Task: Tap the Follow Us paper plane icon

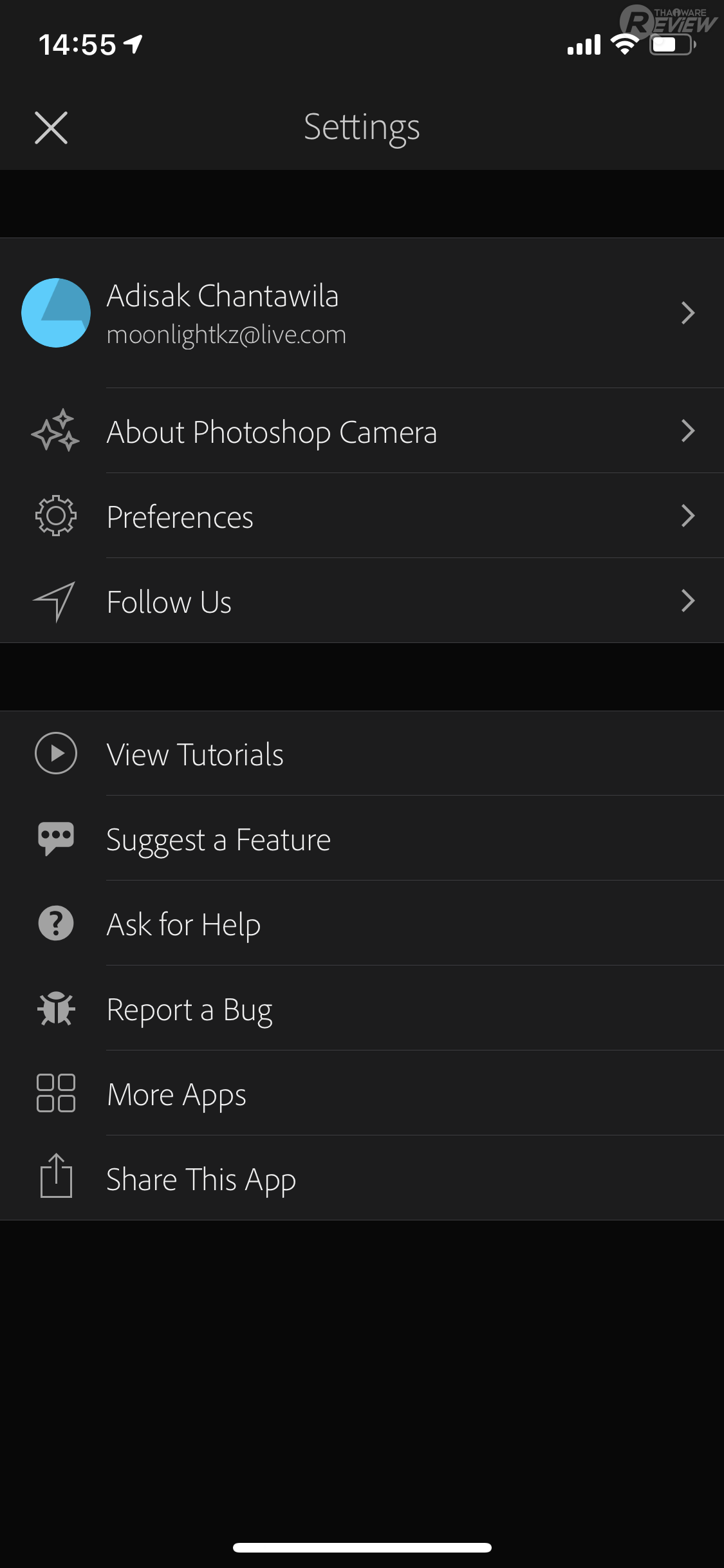Action: coord(55,601)
